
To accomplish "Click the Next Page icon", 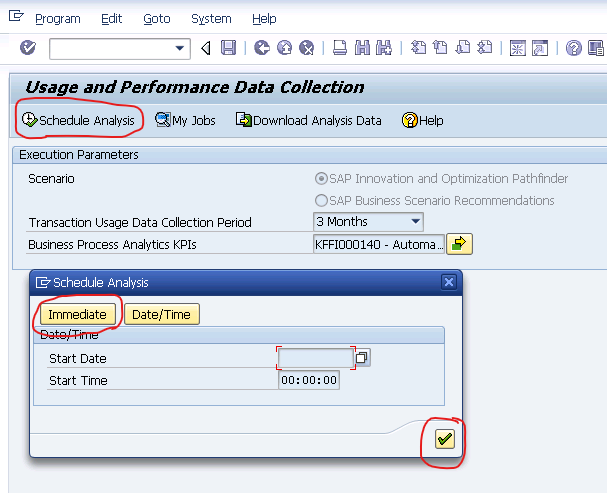I will coord(463,48).
